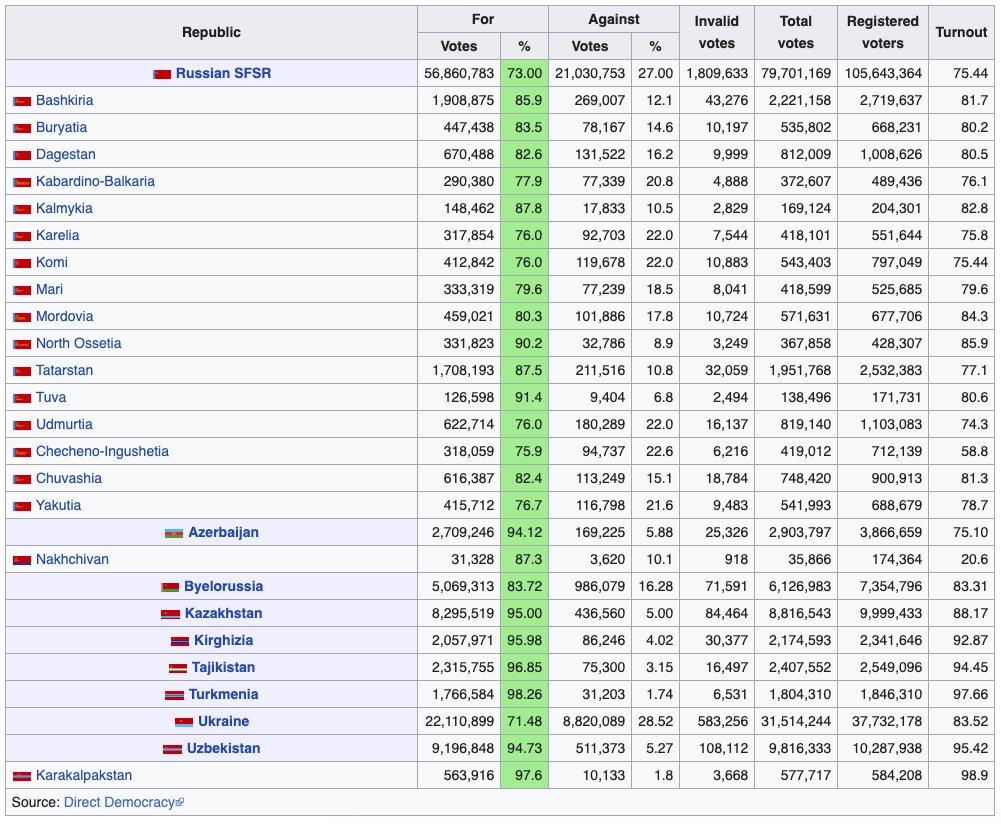Click the Turnout column header

pyautogui.click(x=961, y=33)
